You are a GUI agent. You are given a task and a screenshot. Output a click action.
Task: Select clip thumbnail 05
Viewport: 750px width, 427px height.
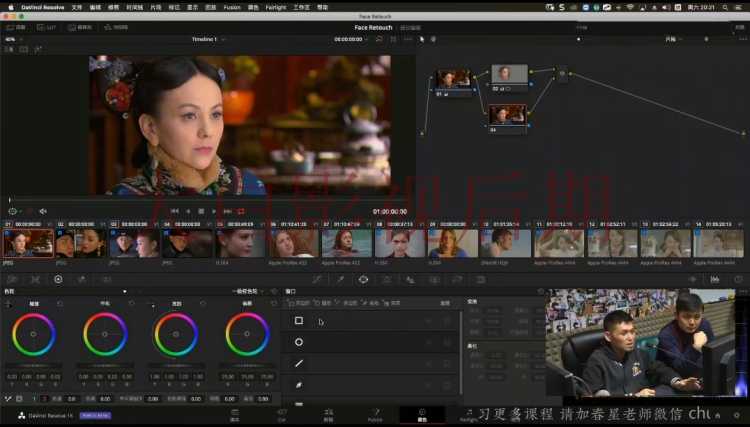click(x=241, y=243)
